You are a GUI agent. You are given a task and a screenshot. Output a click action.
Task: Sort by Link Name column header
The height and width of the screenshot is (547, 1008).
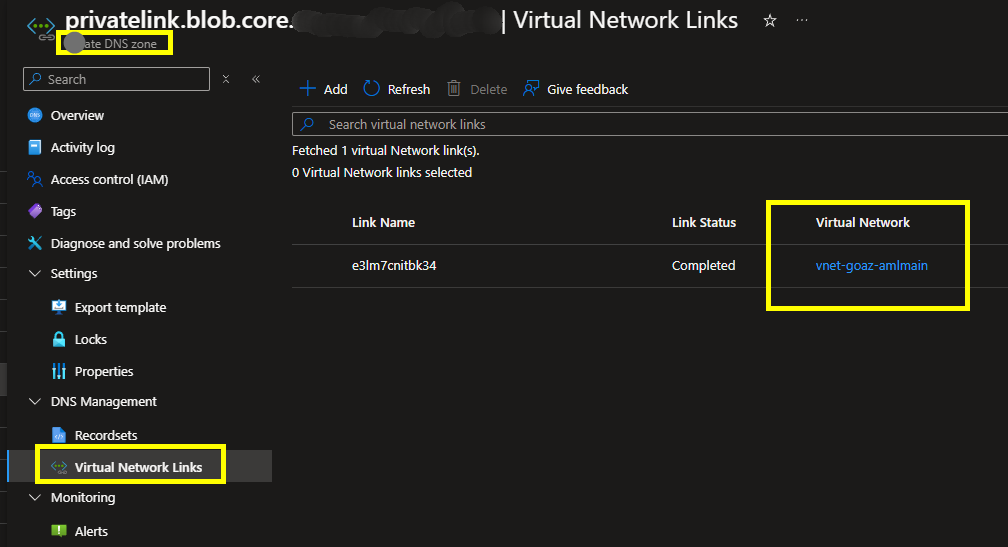click(383, 222)
